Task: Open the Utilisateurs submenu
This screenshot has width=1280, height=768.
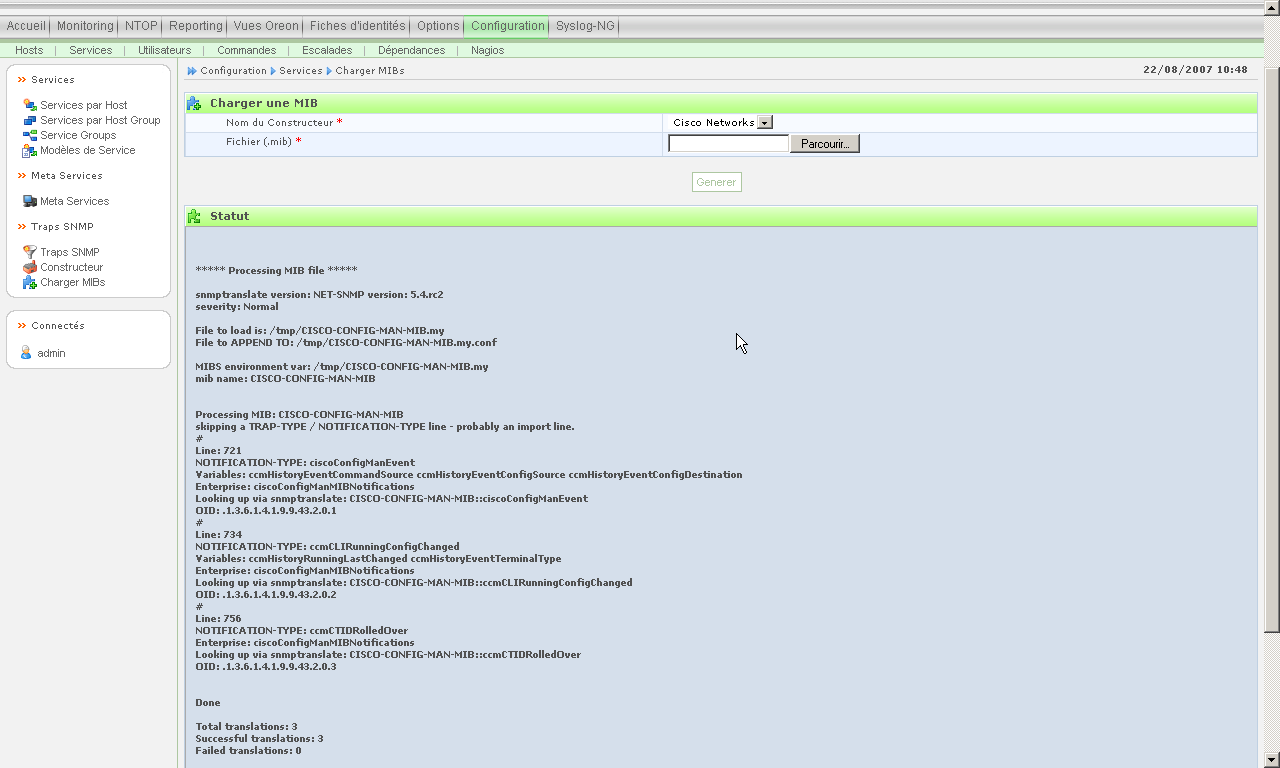Action: 164,50
